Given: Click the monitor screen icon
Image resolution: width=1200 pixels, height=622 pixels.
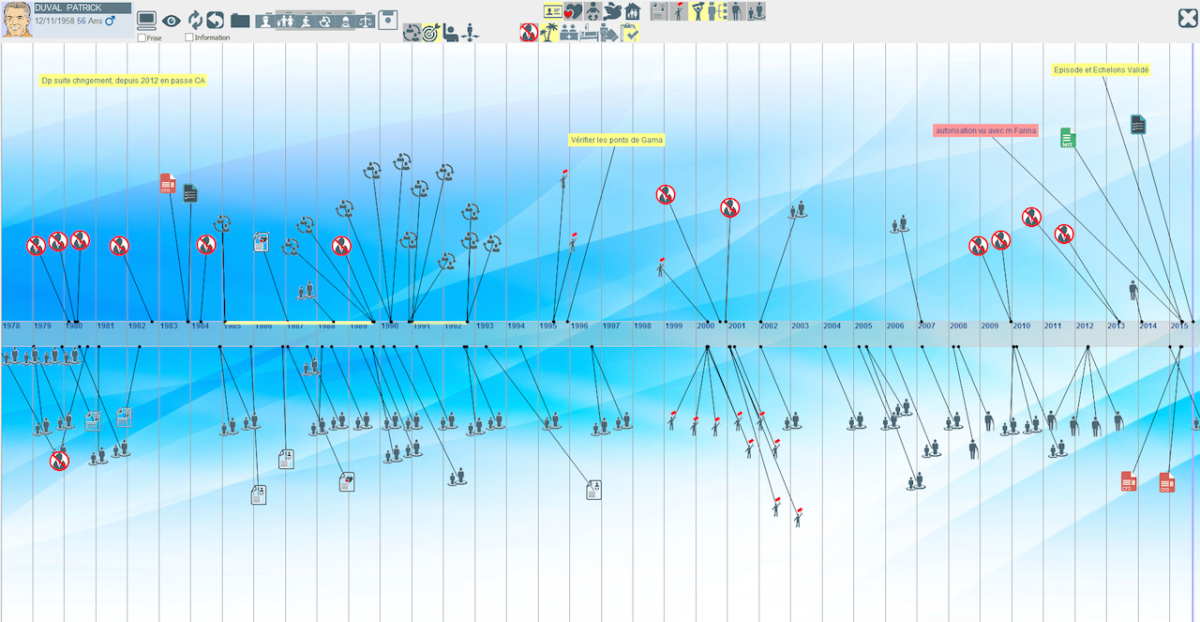Looking at the screenshot, I should (x=146, y=20).
